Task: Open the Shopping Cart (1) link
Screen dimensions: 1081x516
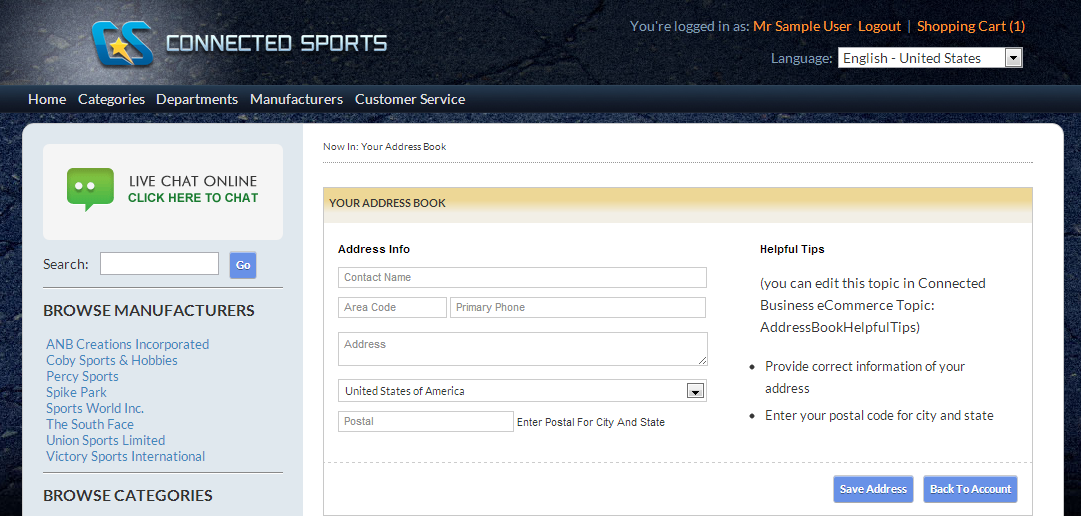Action: [970, 26]
